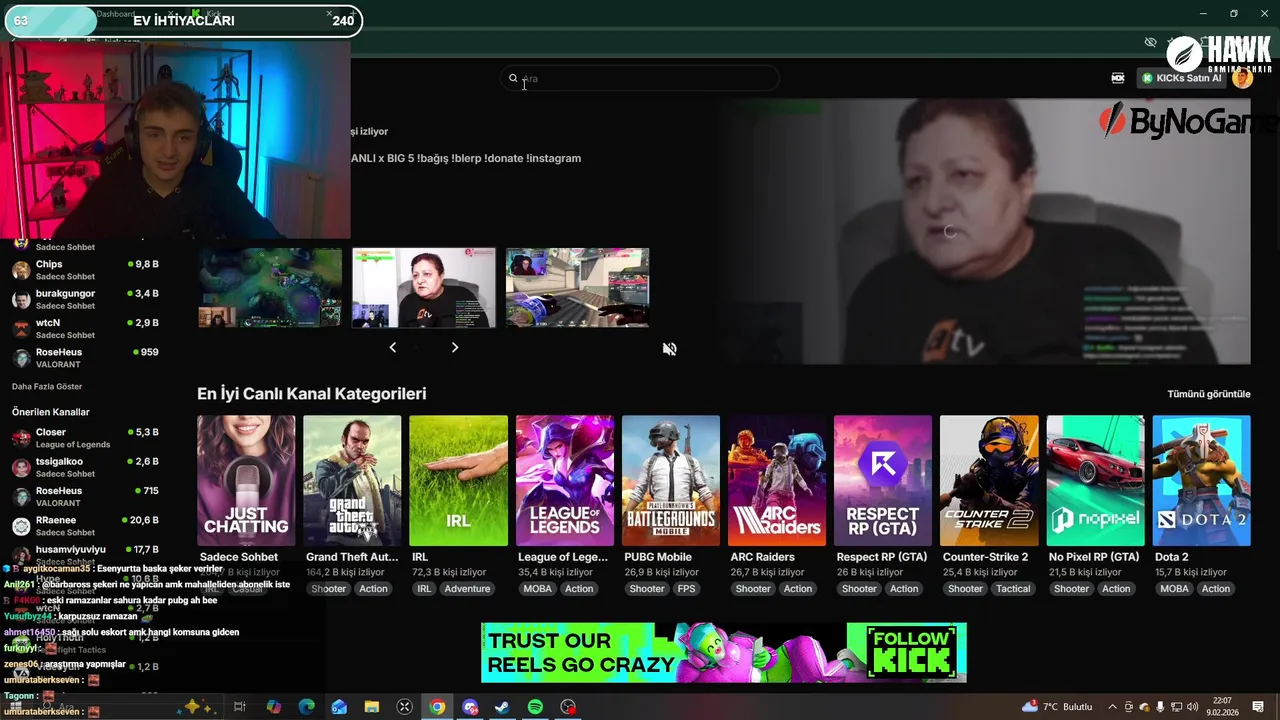Select the woman with glasses carousel thumbnail
The image size is (1280, 720).
[x=424, y=288]
